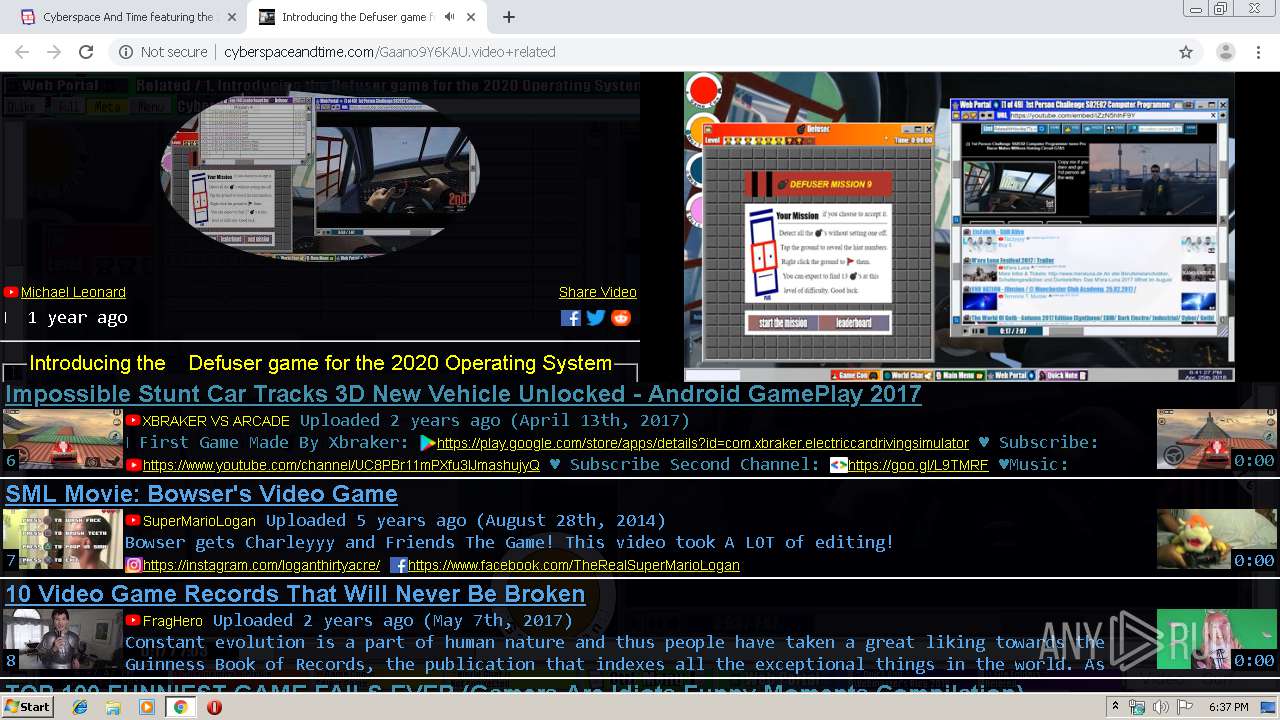Share the video on Reddit
Screen dimensions: 1280x720
621,318
